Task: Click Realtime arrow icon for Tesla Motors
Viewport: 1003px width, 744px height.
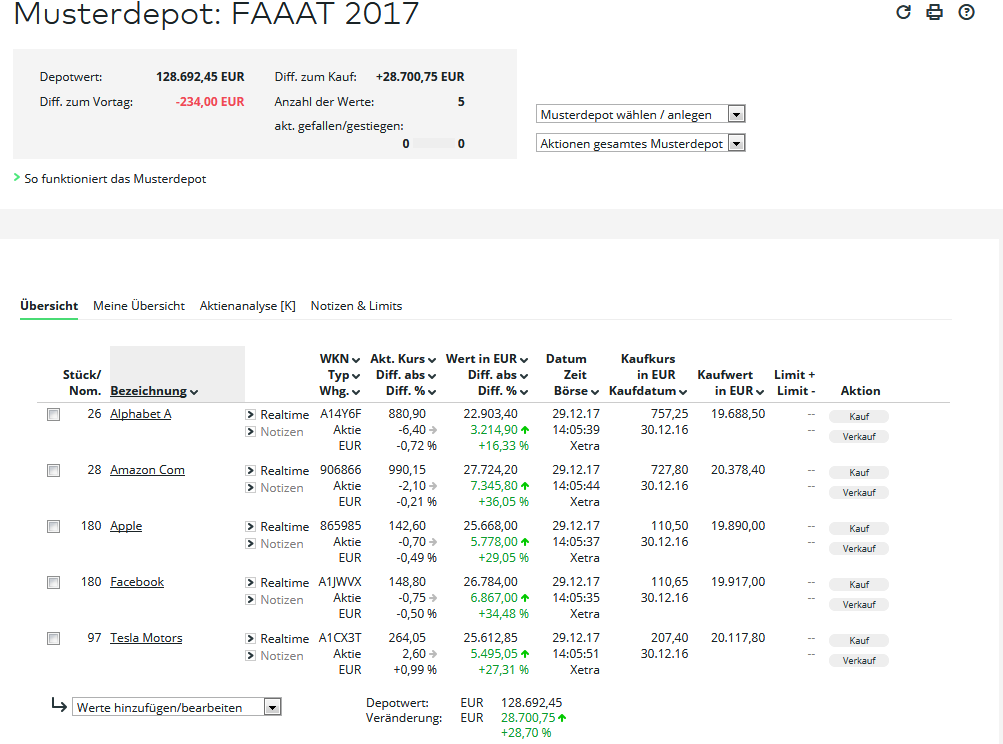Action: (251, 638)
